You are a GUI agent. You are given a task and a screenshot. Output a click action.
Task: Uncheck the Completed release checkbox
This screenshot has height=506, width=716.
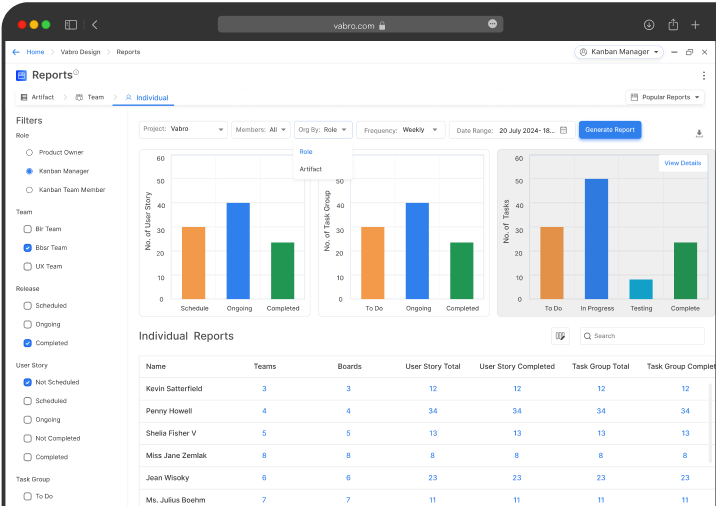point(28,343)
